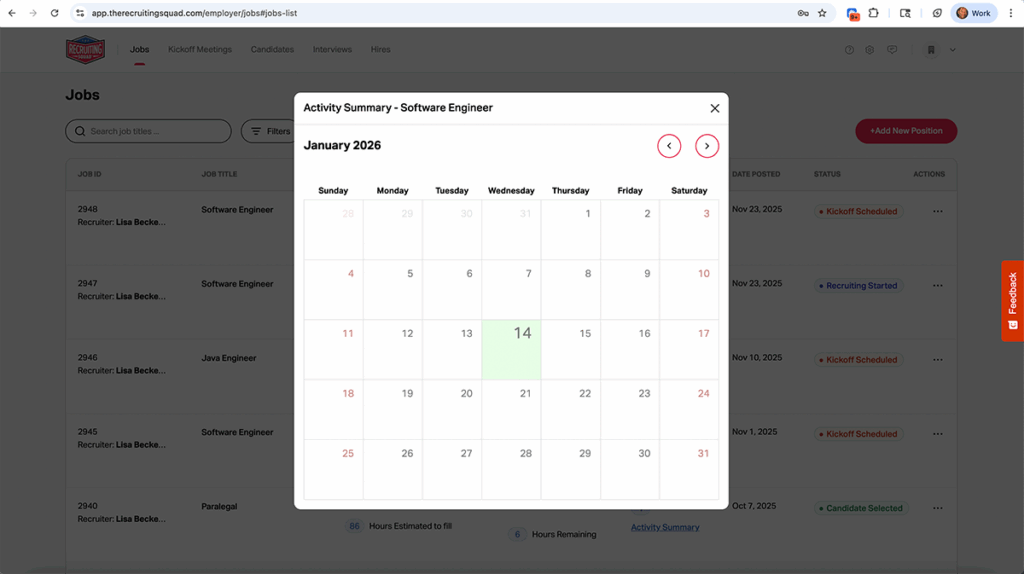Viewport: 1024px width, 574px height.
Task: Open actions menu for job 2946
Action: pos(938,360)
